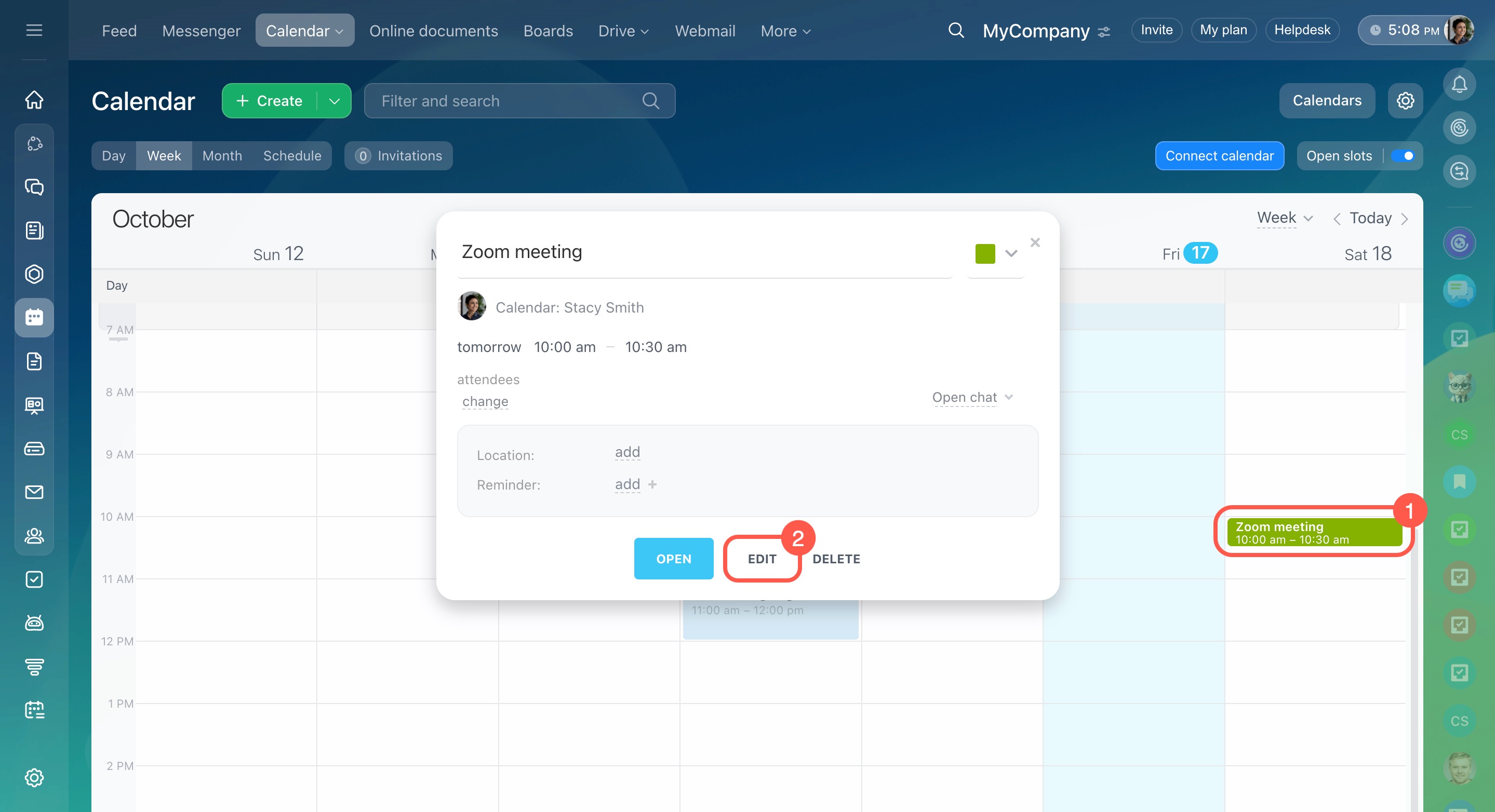Expand the Create button dropdown arrow

[335, 101]
